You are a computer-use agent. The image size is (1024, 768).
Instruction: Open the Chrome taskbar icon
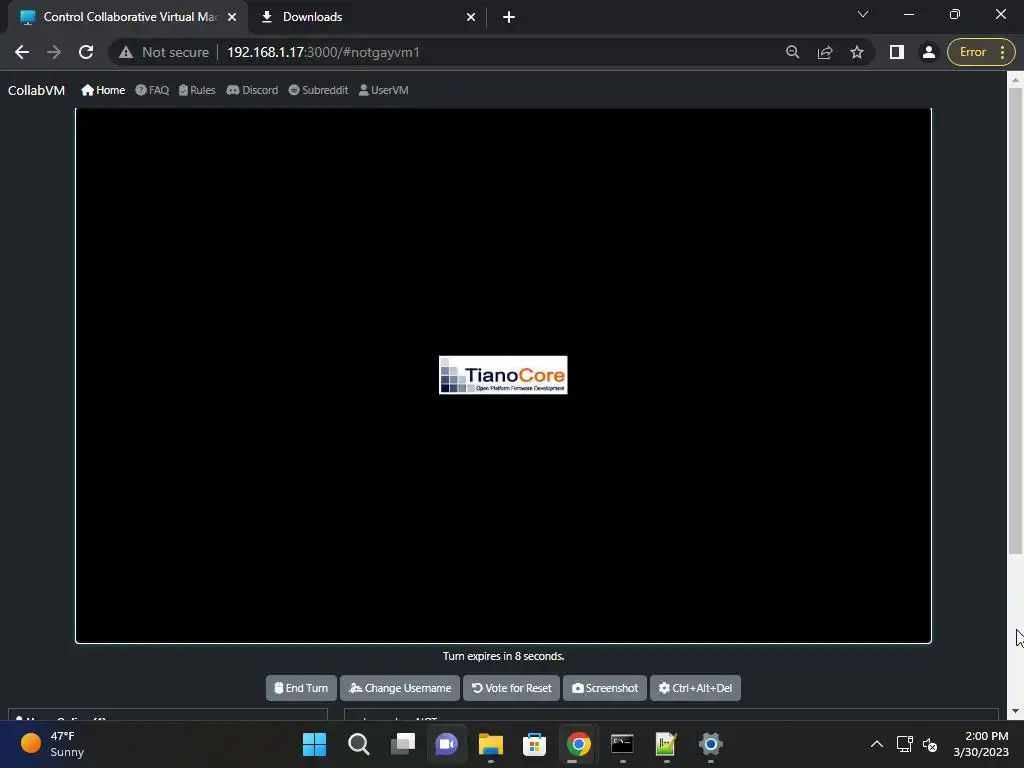[x=579, y=744]
